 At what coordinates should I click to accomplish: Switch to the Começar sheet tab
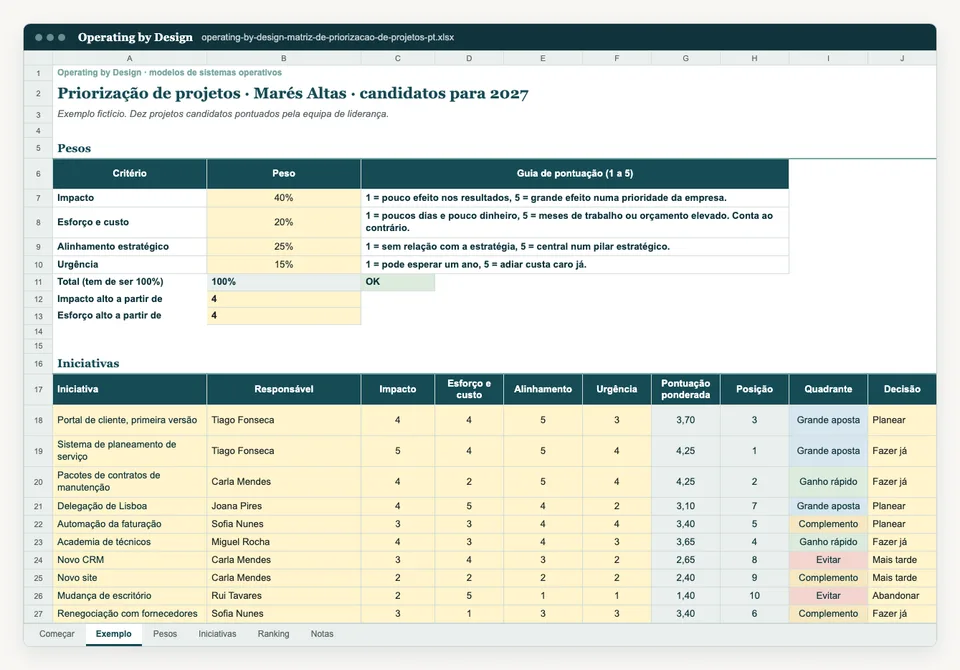(57, 634)
